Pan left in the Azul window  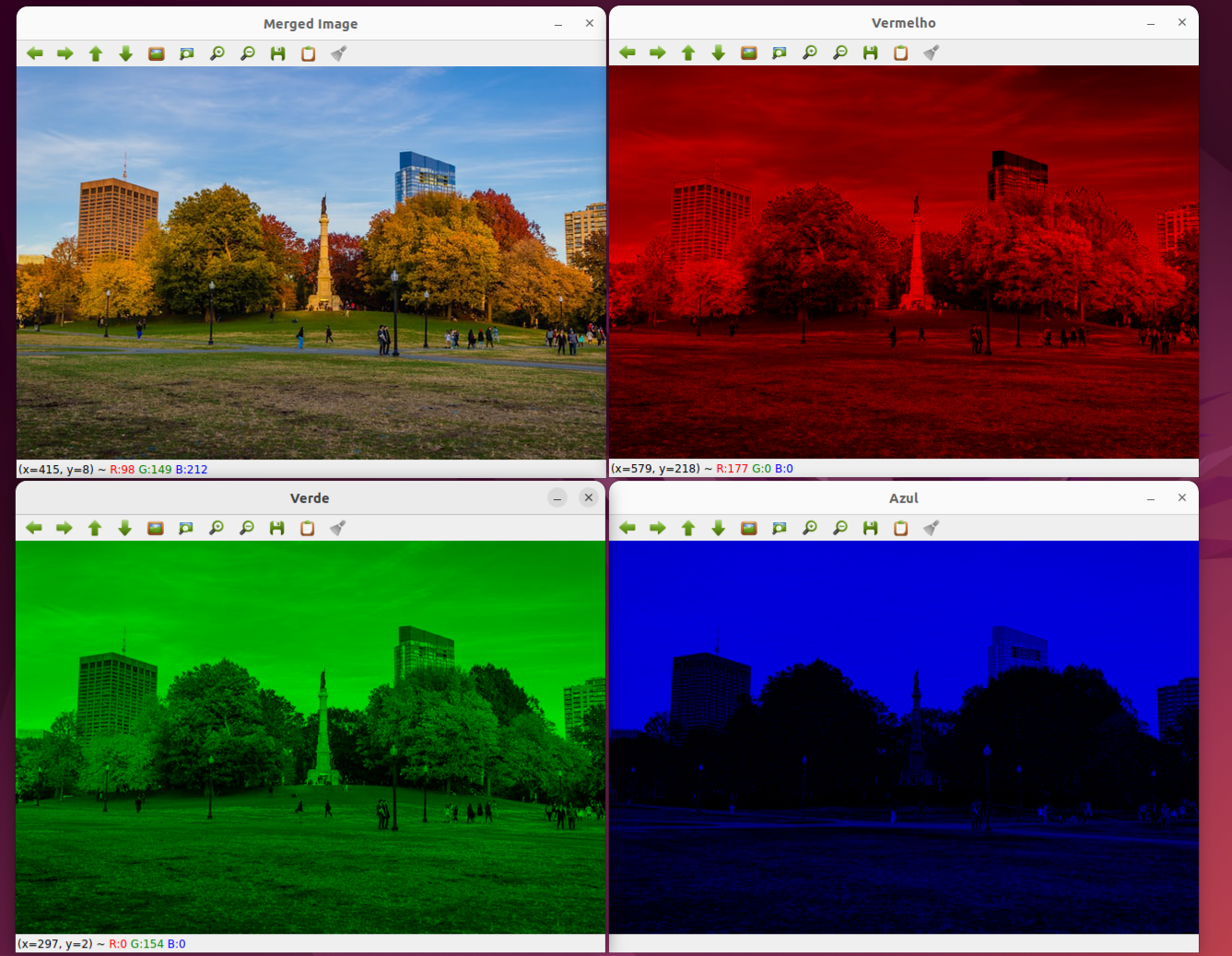[x=628, y=528]
